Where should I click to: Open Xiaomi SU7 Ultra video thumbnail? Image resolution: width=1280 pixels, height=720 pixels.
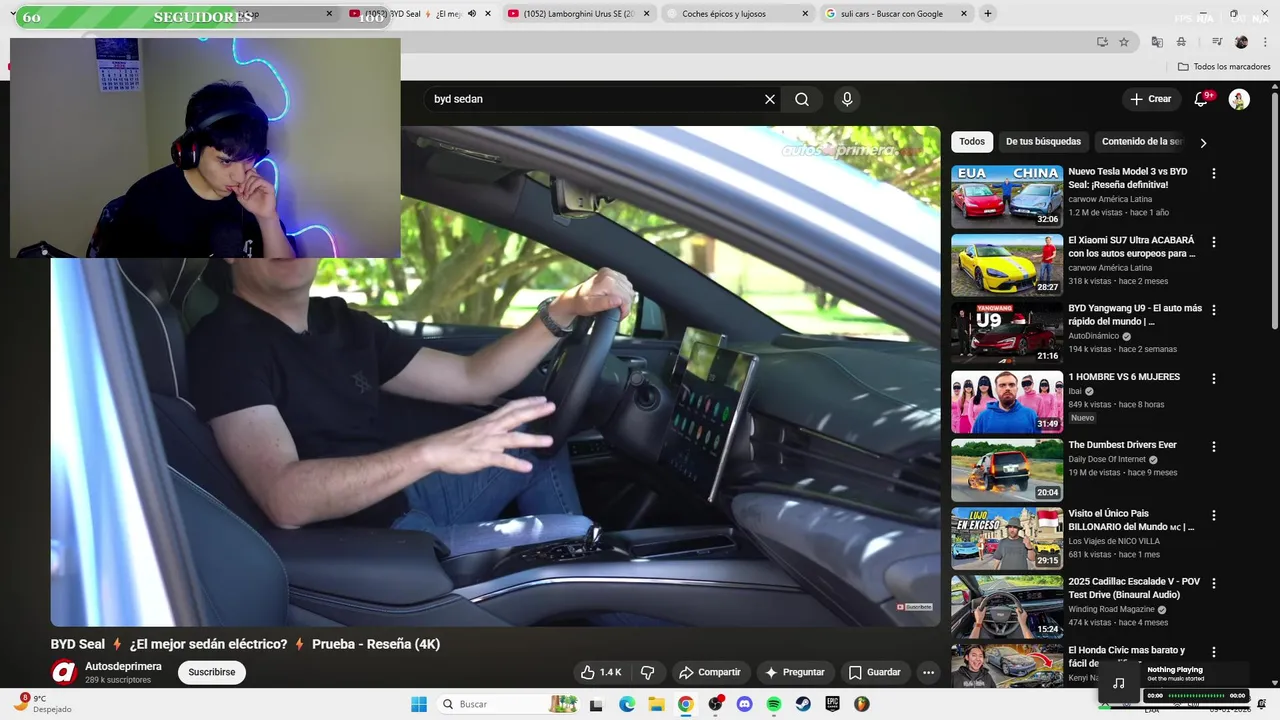pos(1006,265)
